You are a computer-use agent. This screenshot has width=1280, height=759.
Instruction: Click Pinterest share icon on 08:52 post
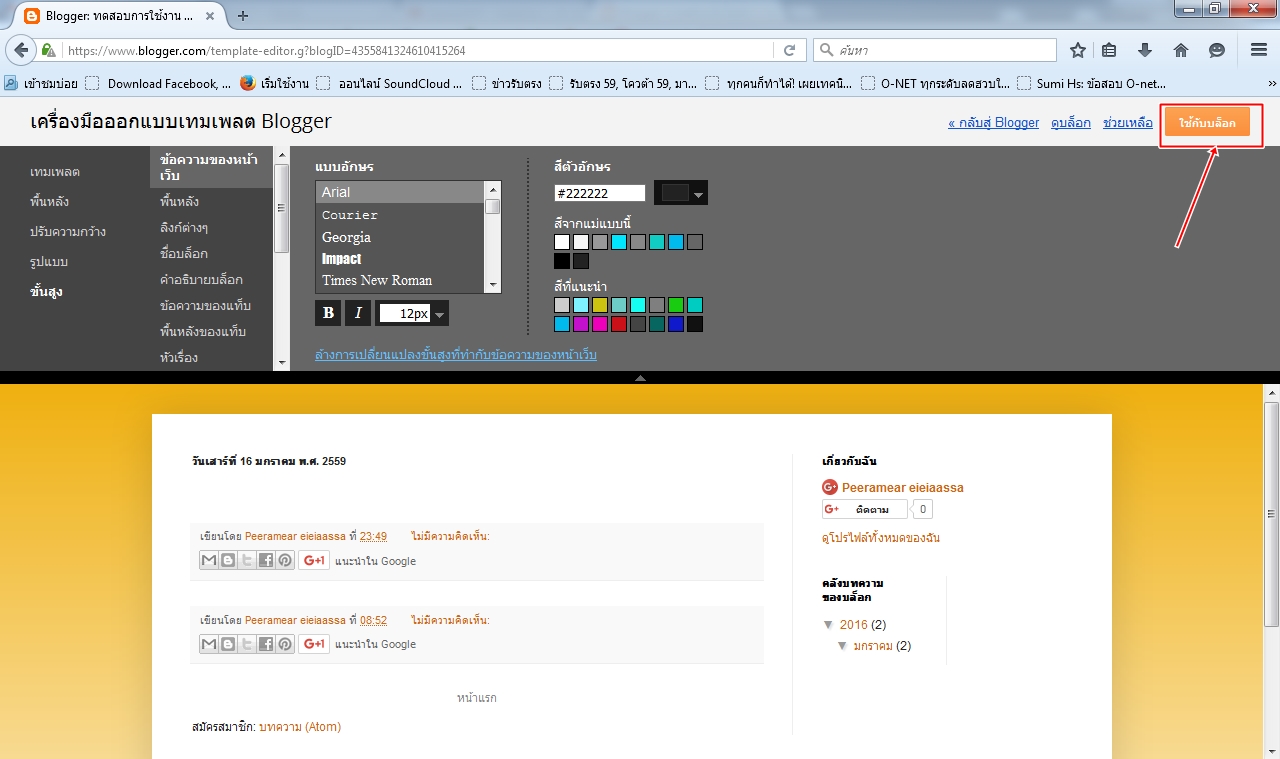tap(285, 643)
